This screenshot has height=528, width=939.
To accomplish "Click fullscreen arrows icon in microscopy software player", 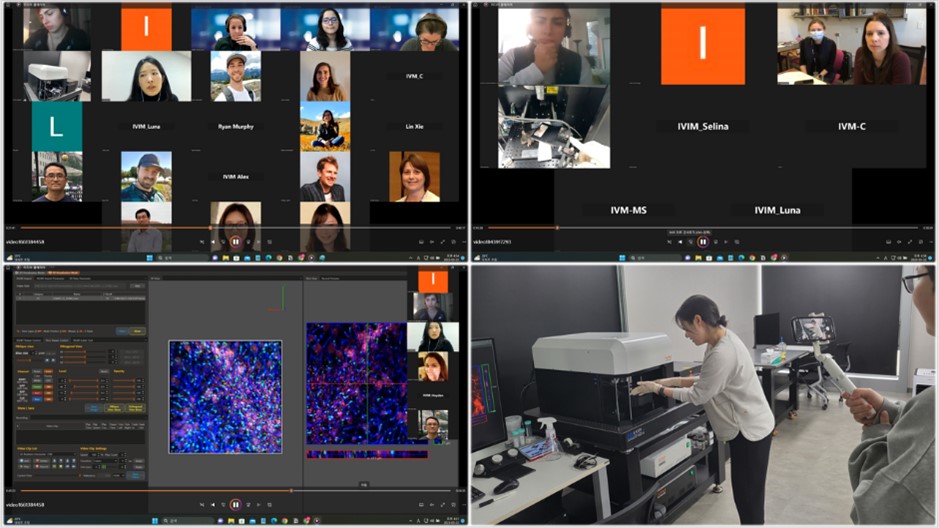I will 443,505.
